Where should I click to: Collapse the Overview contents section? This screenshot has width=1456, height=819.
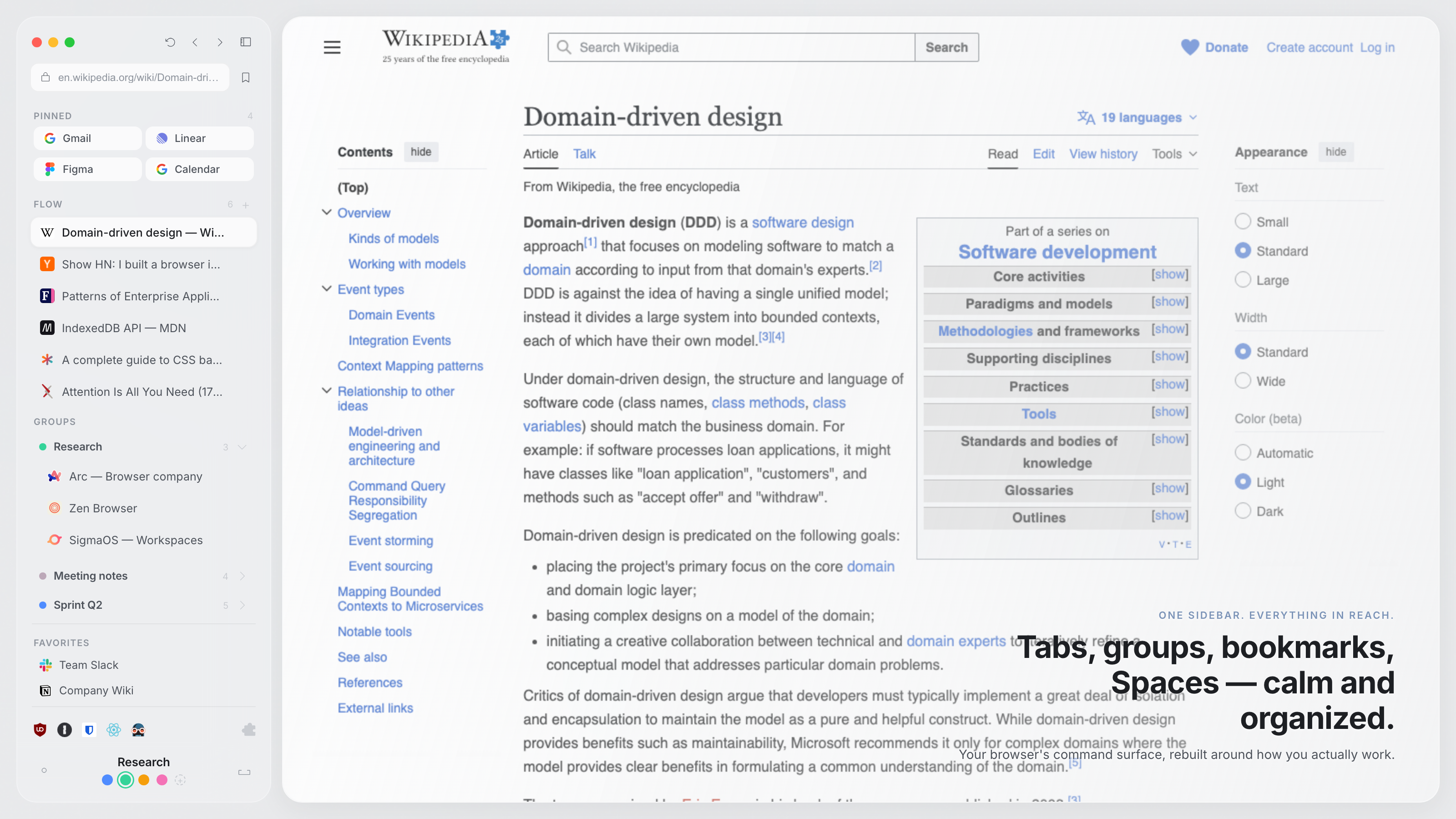[327, 212]
